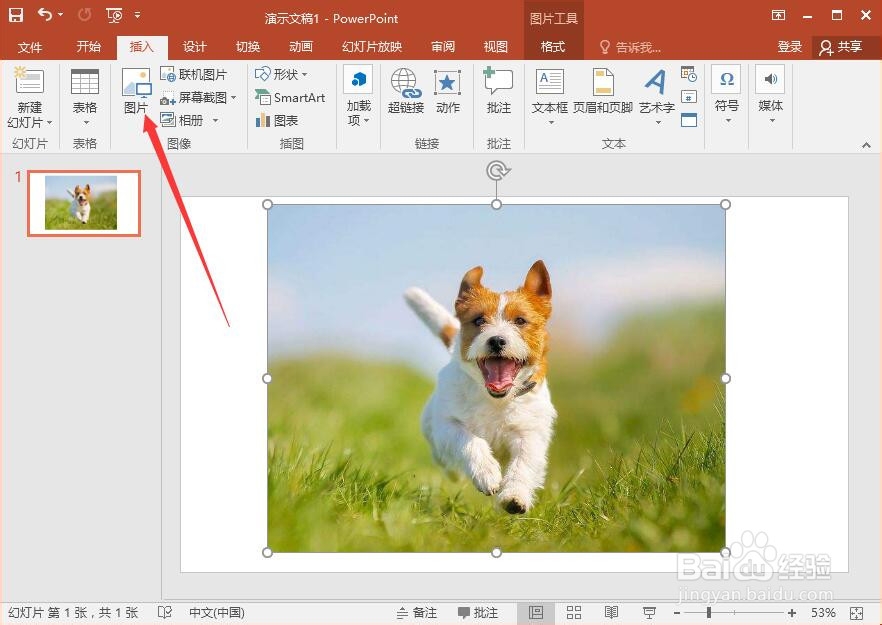Switch to the 审阅 ribbon tab
The image size is (882, 625).
[443, 47]
